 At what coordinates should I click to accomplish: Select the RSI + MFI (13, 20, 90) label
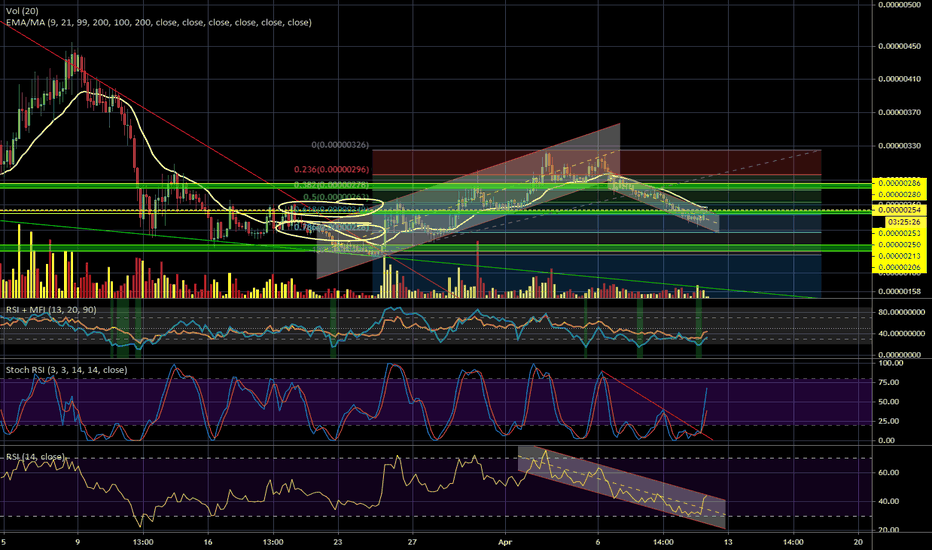point(52,310)
